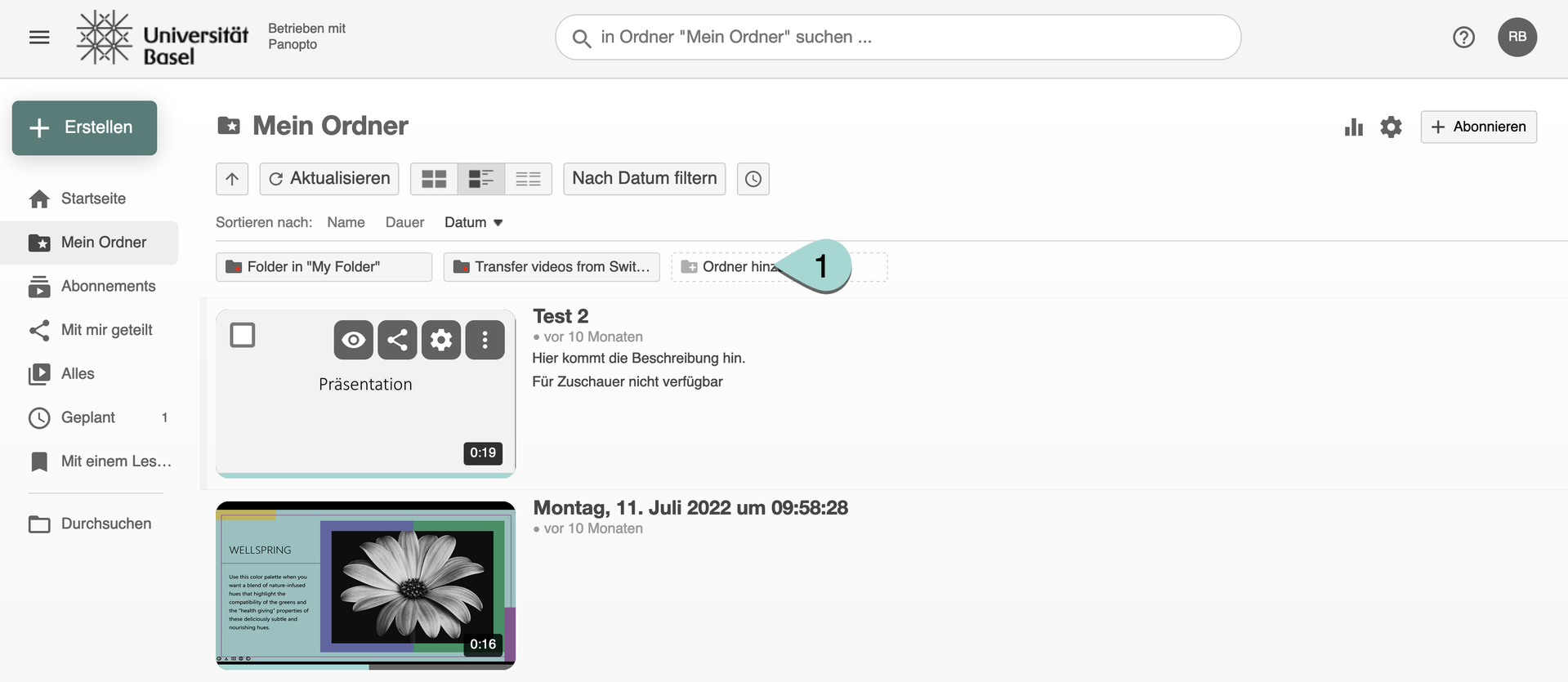Open the clock scheduled recordings icon
This screenshot has width=1568, height=682.
753,179
